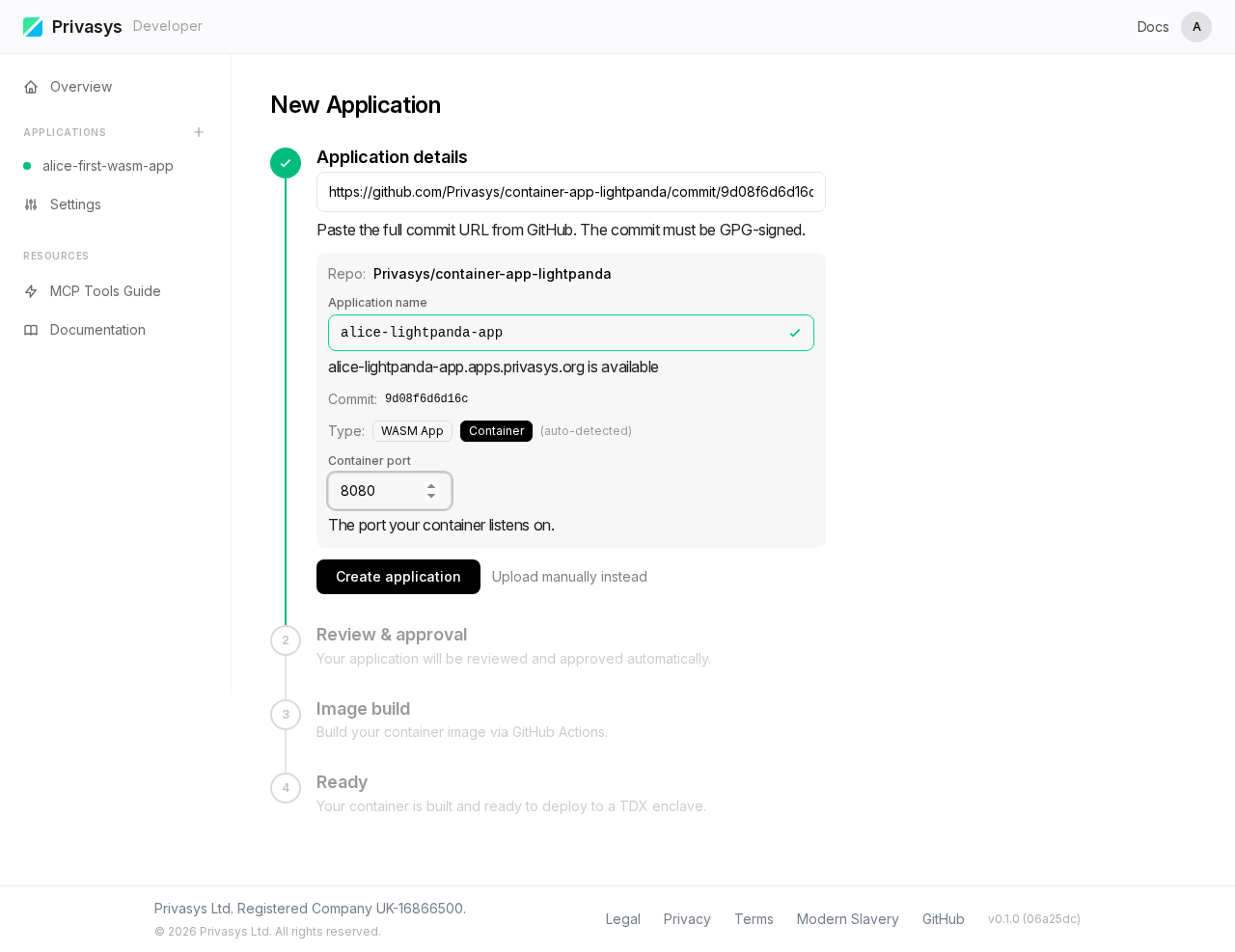
Task: Decrement the container port with the down arrow
Action: [431, 497]
